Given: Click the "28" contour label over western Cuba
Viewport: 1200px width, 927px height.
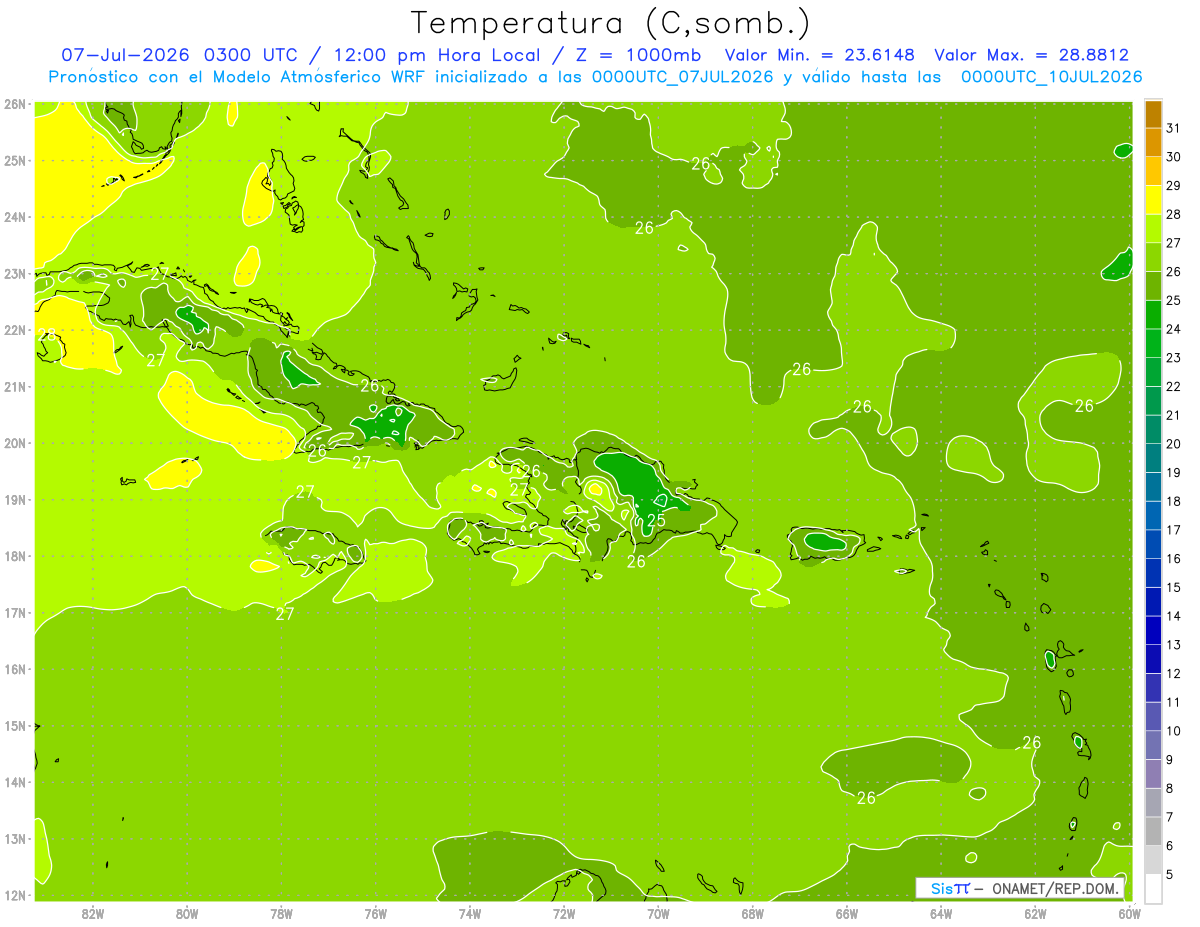Looking at the screenshot, I should point(46,334).
